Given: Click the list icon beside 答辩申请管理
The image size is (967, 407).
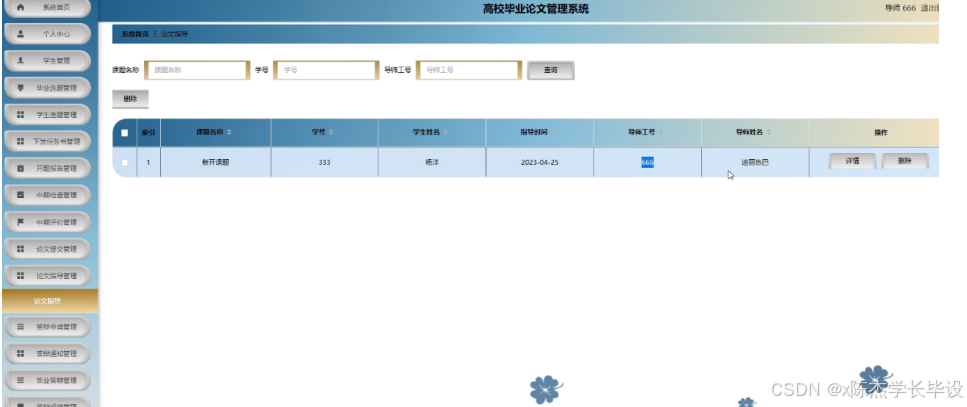Looking at the screenshot, I should tap(20, 327).
